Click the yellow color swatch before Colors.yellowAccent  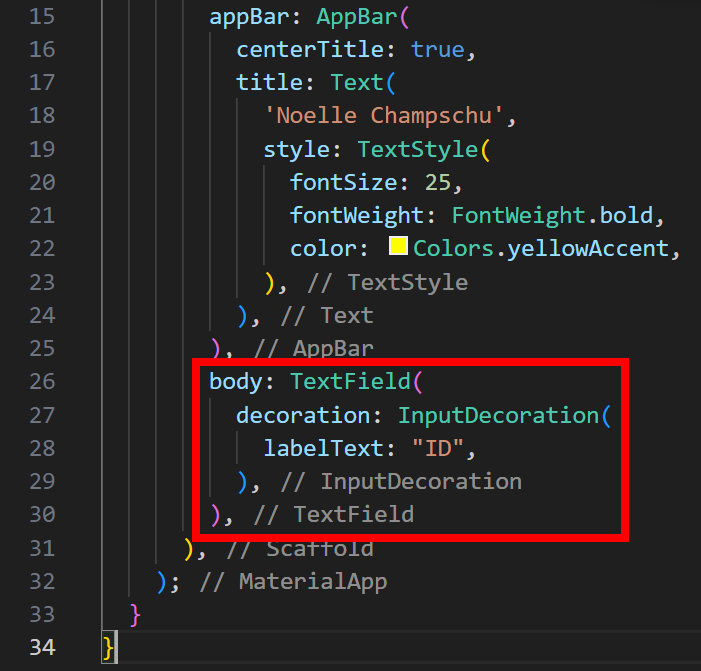point(398,246)
